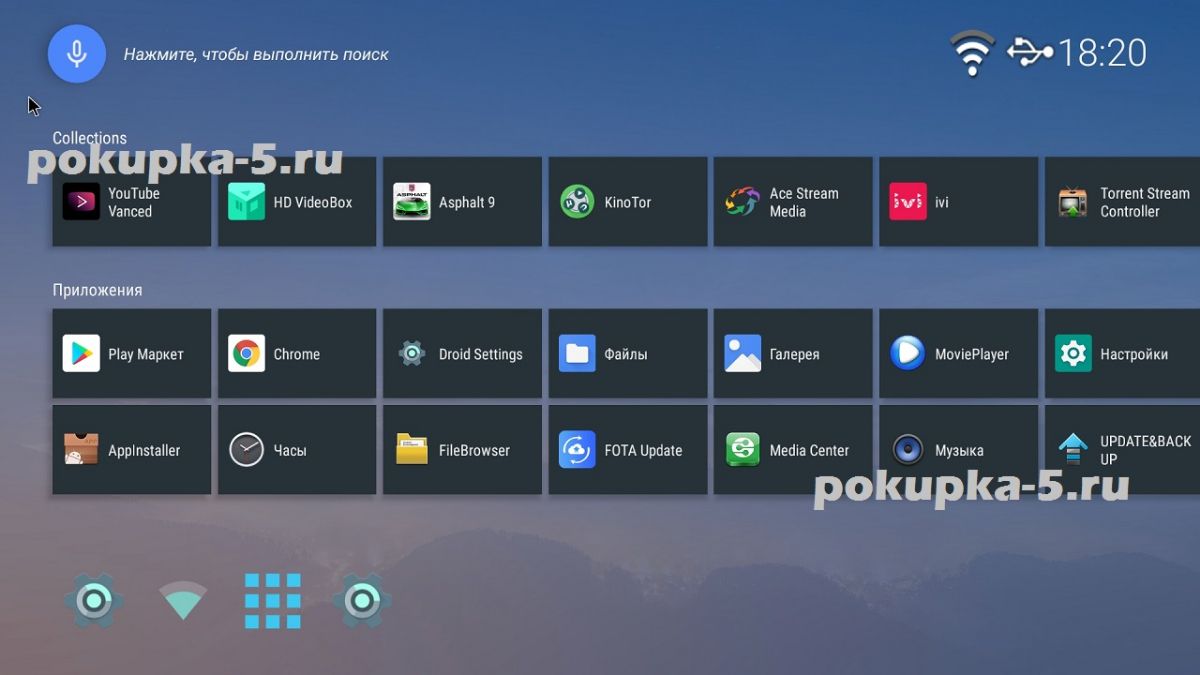Open Torrent Stream Controller
This screenshot has width=1200, height=675.
[x=1122, y=202]
